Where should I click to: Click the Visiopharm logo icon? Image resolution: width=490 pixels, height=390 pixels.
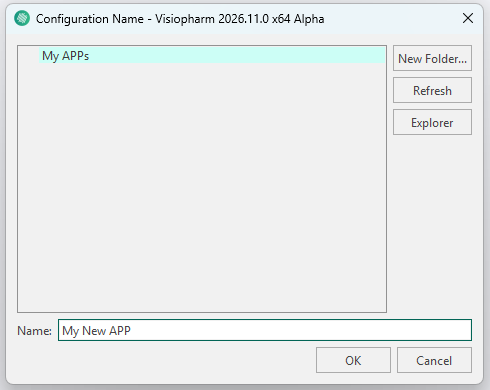(x=22, y=18)
